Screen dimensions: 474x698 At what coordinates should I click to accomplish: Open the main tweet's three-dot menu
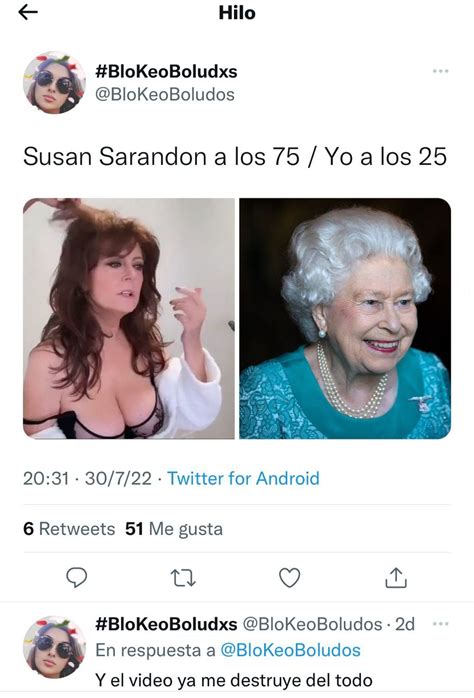click(440, 71)
